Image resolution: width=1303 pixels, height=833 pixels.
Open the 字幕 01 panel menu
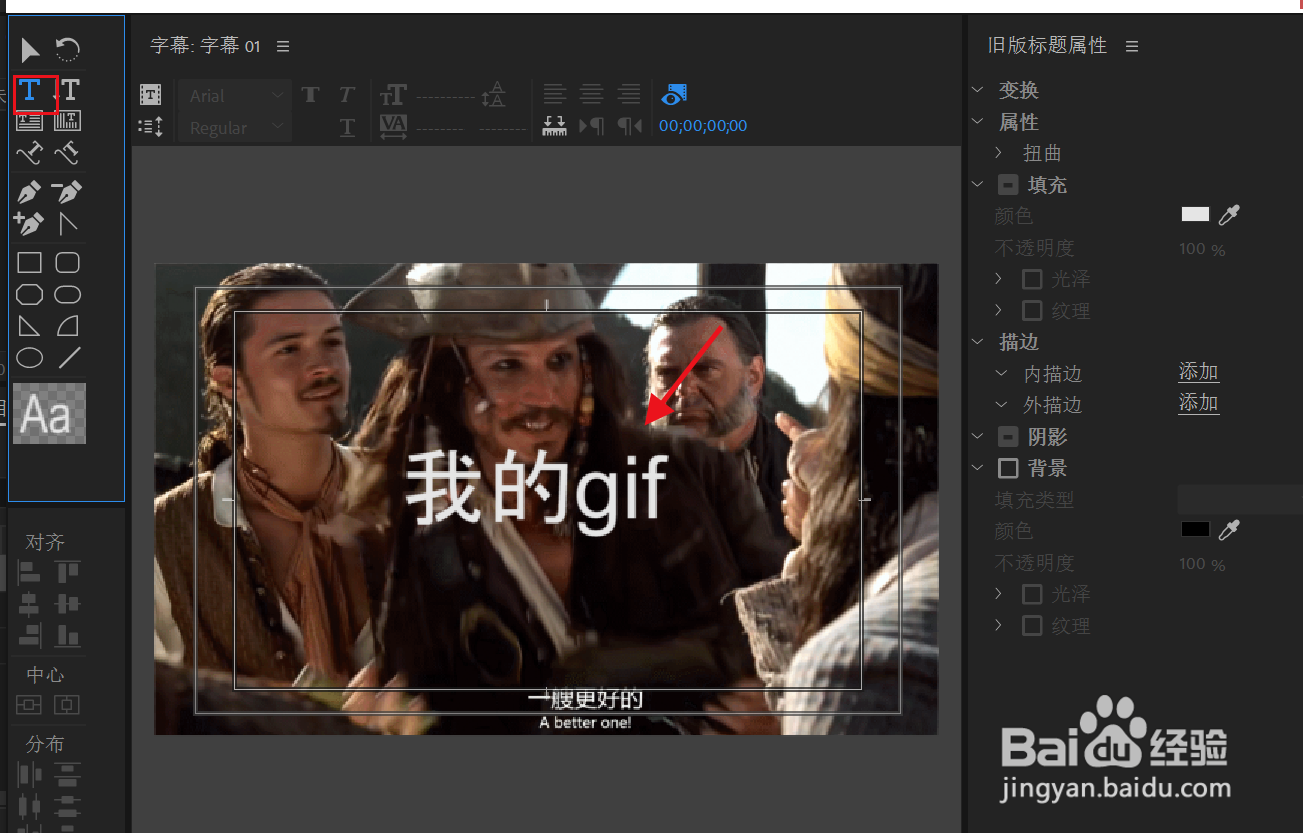click(x=283, y=46)
